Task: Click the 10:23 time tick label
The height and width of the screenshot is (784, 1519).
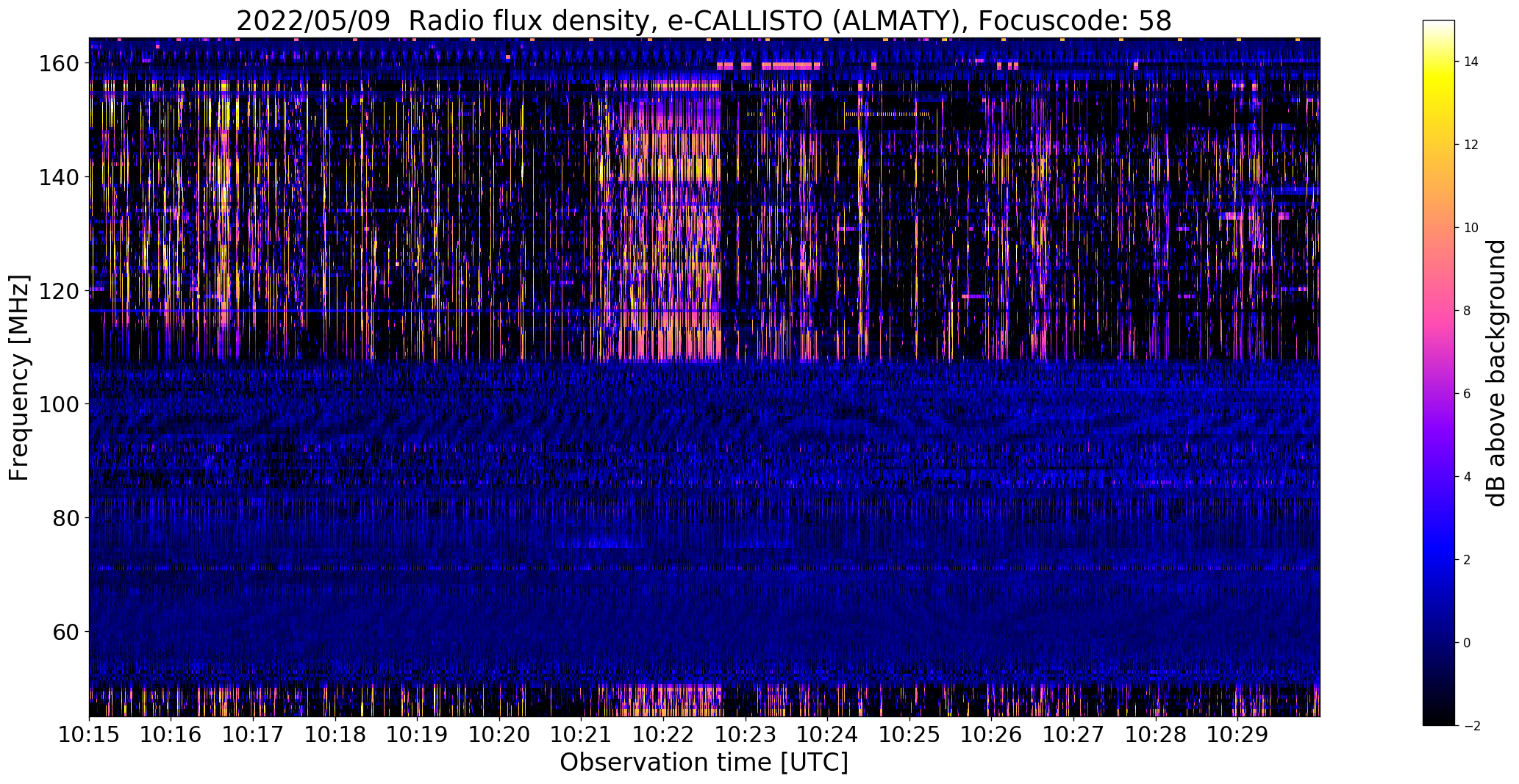Action: pyautogui.click(x=746, y=734)
